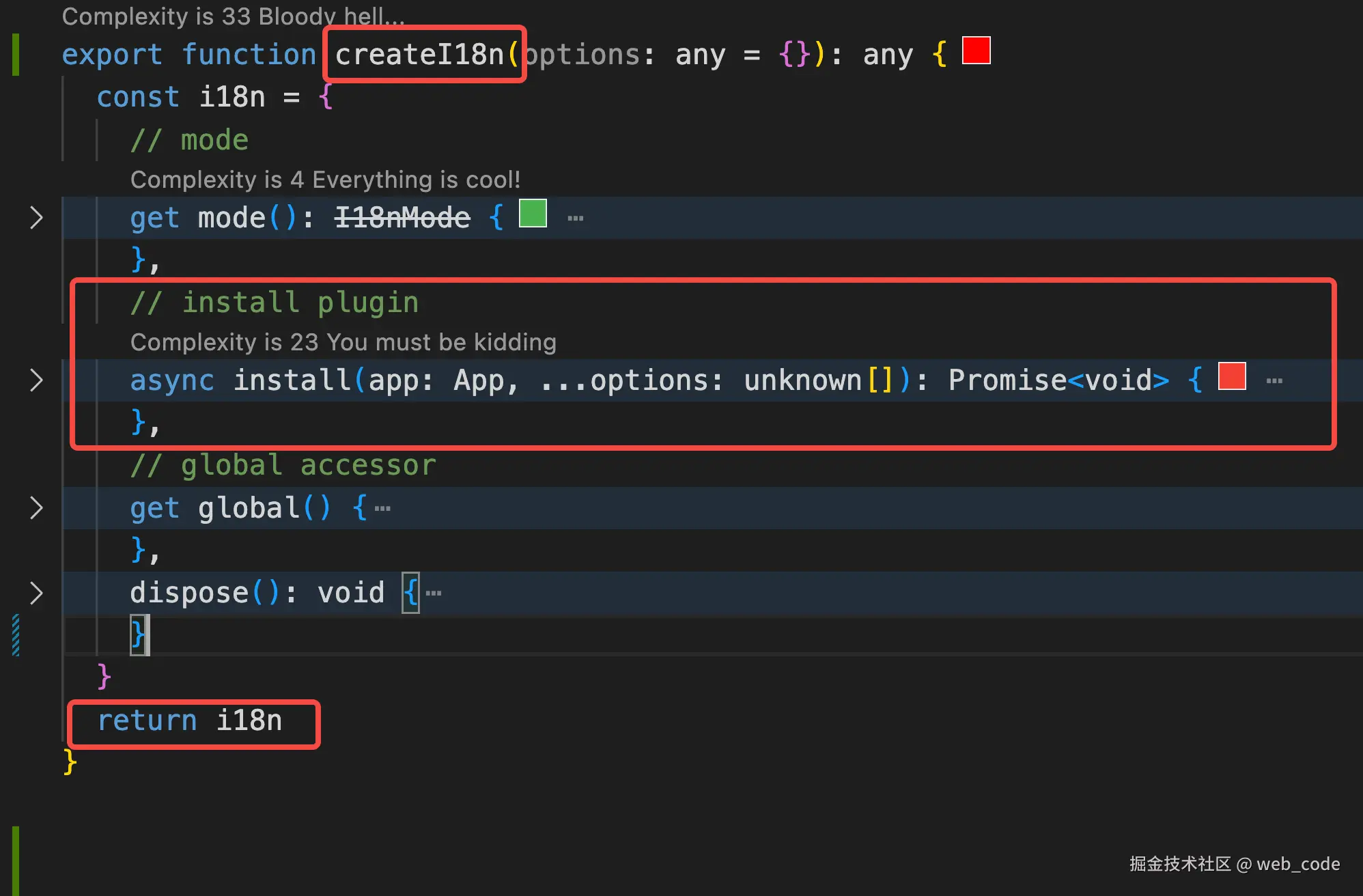Click ellipsis after get mode fold

576,219
